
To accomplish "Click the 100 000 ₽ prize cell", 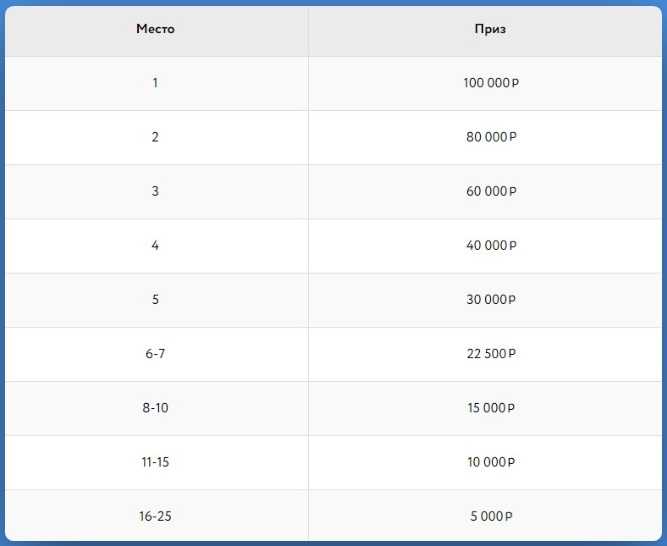I will [490, 83].
